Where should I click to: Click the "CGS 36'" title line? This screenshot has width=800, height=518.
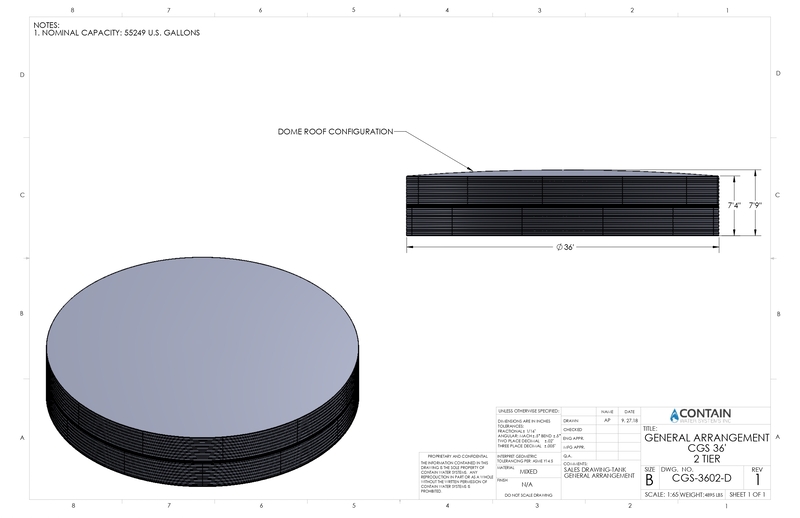[x=707, y=448]
